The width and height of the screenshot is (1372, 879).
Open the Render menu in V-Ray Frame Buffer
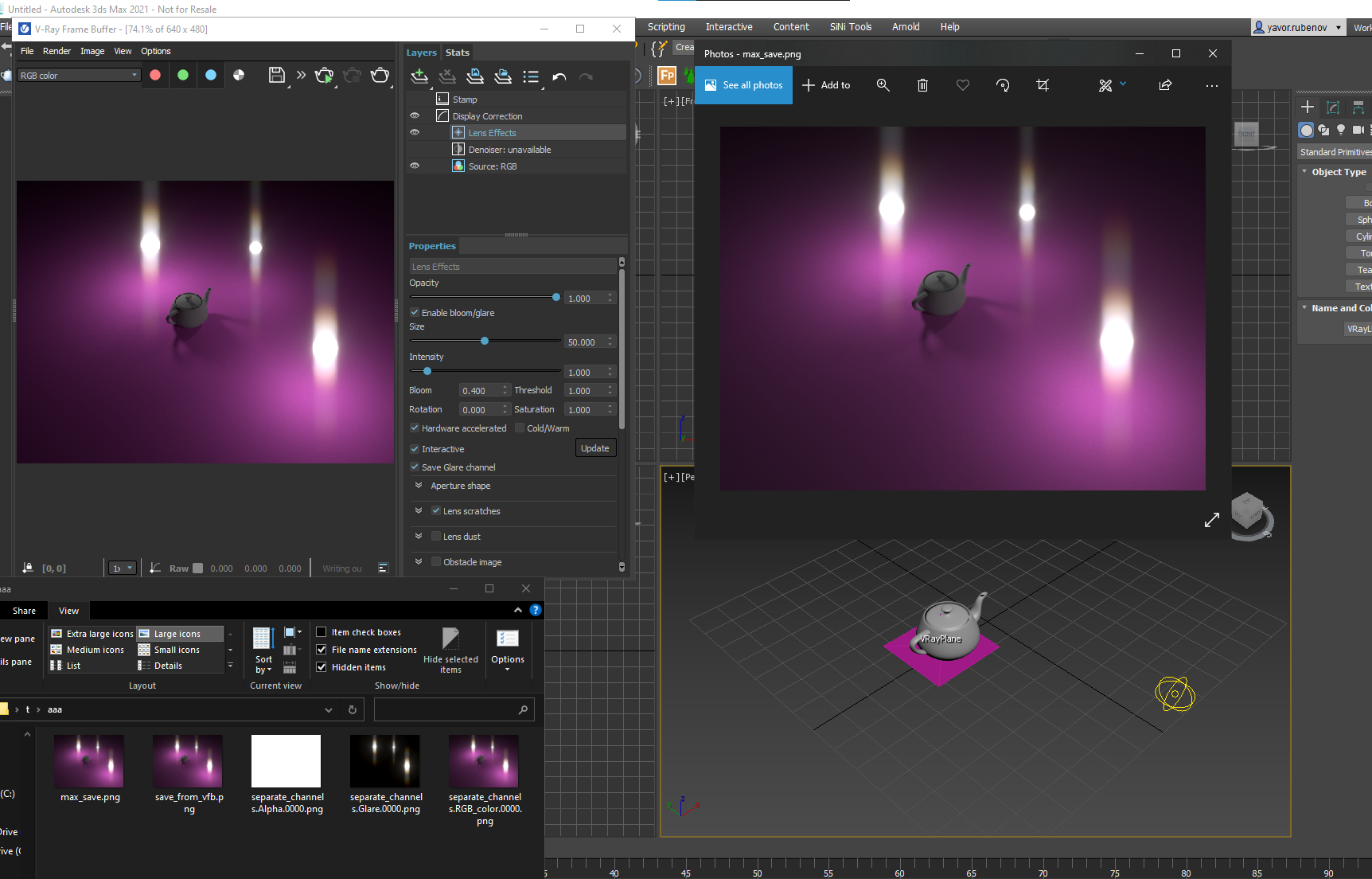pos(57,51)
